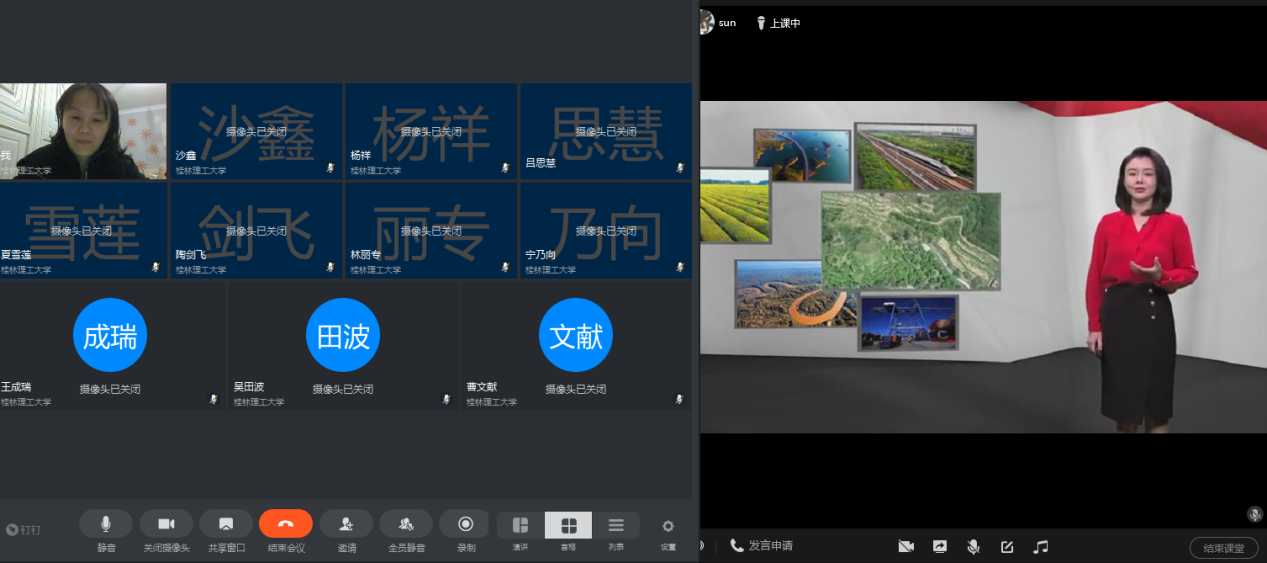This screenshot has height=563, width=1267.
Task: Click 发言申请 speak request
Action: (762, 546)
